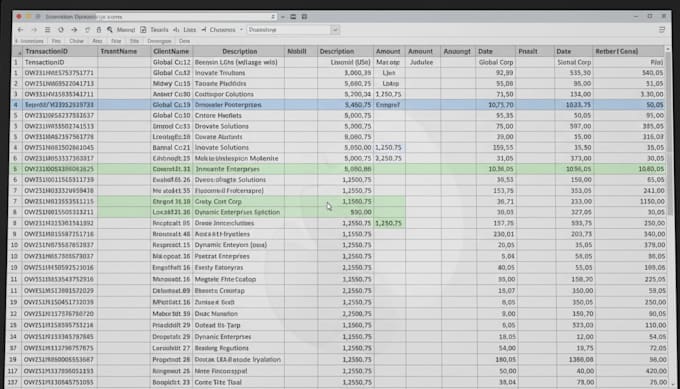Select the Nlobill column header
Viewport: 680px width, 389px height.
(301, 51)
